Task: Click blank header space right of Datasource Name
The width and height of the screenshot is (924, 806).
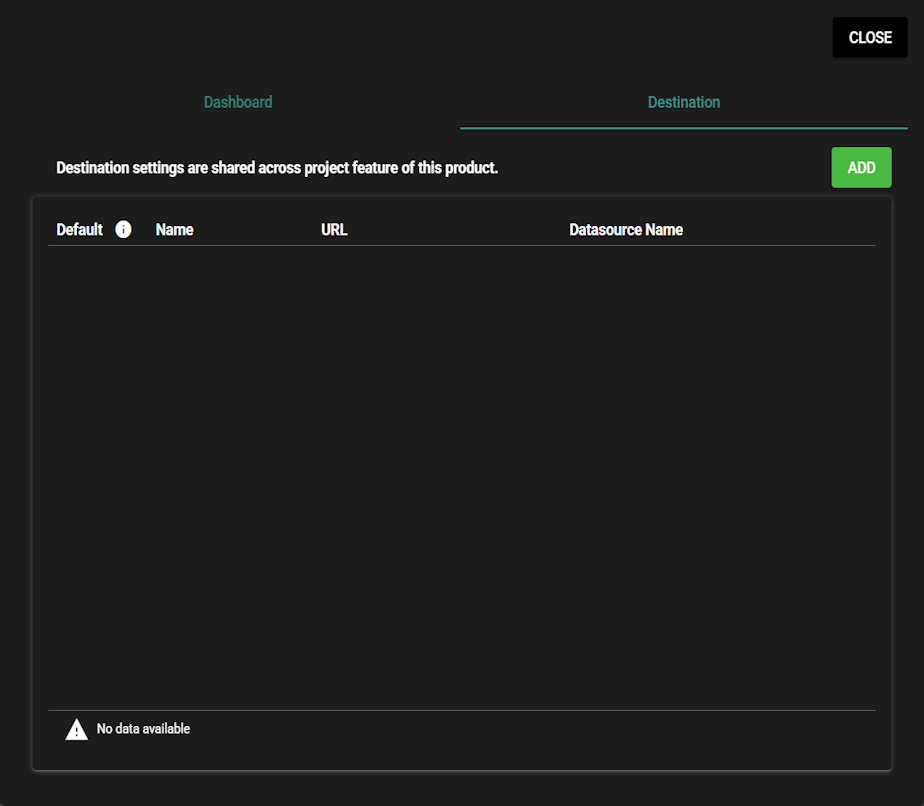Action: (x=780, y=230)
